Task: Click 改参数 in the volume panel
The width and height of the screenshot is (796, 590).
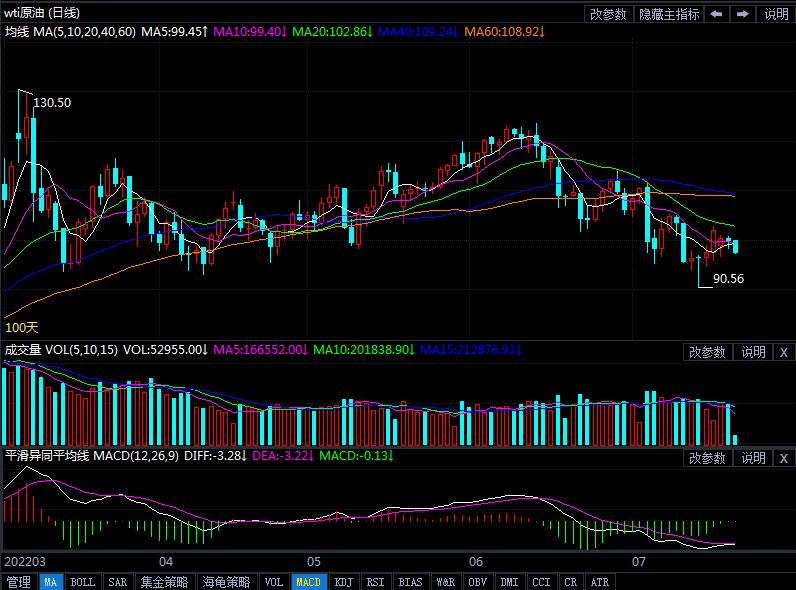Action: click(707, 352)
